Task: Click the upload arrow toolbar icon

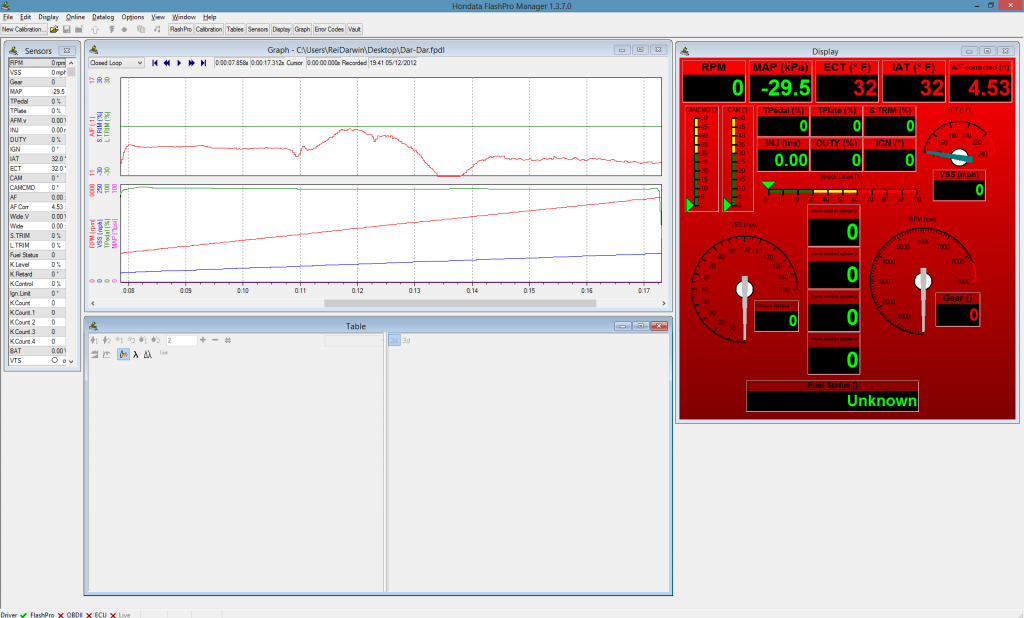Action: (x=95, y=29)
